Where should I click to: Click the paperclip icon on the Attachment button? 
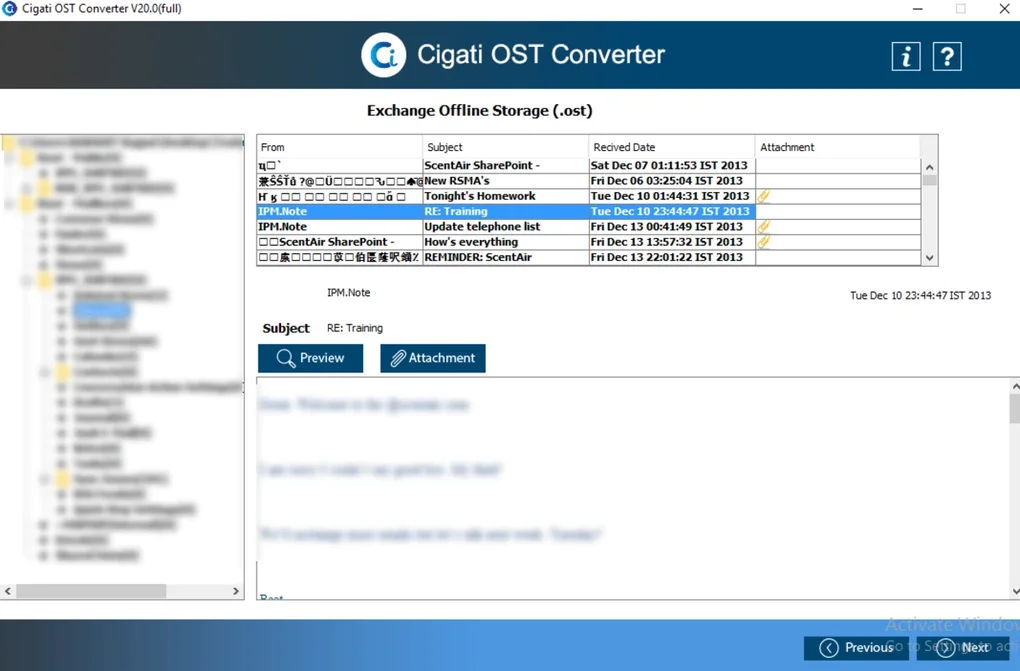coord(397,358)
